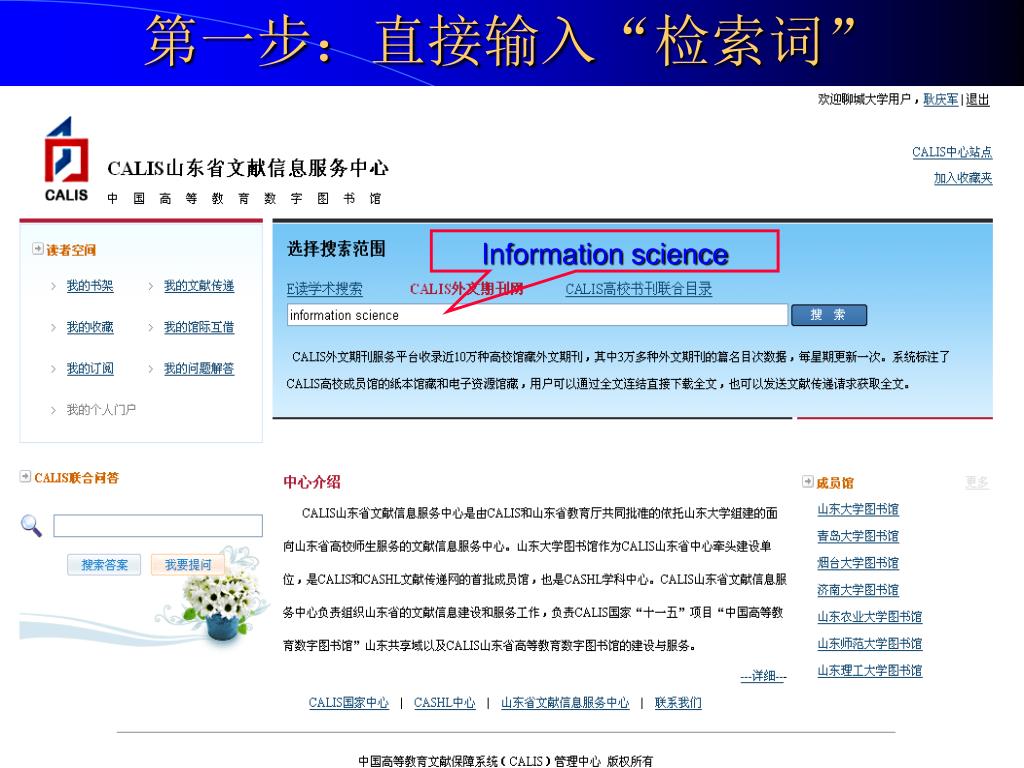Click the 退出 logout link
This screenshot has width=1024, height=768.
coord(978,100)
